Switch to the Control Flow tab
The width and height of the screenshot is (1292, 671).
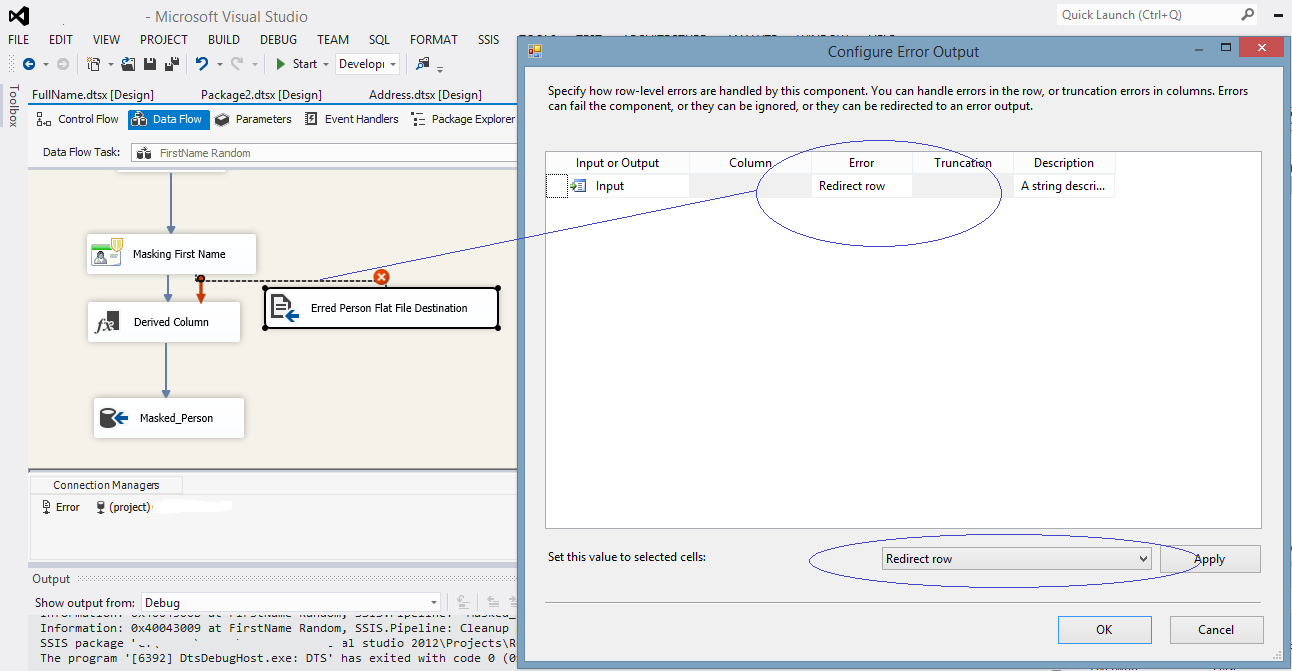tap(77, 119)
